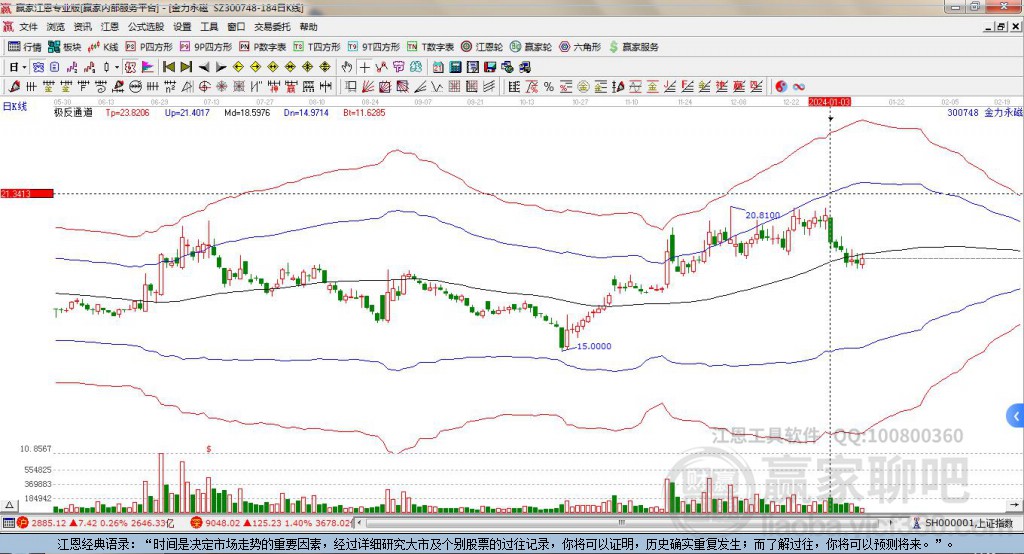Screen dimensions: 1024x554
Task: Open 赢家服务 with dollar icon
Action: click(633, 47)
